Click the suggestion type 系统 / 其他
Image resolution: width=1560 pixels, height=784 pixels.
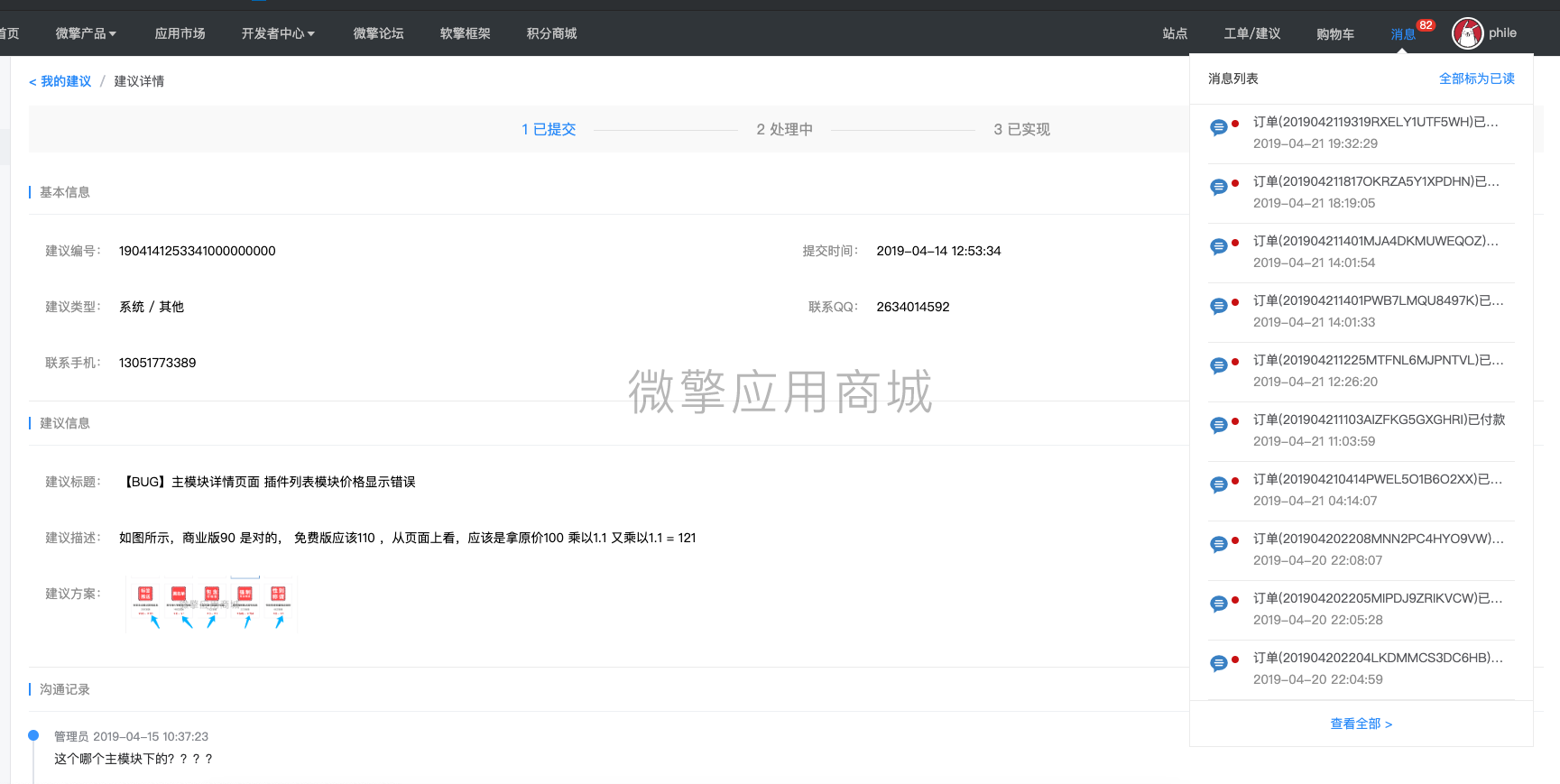pyautogui.click(x=152, y=307)
